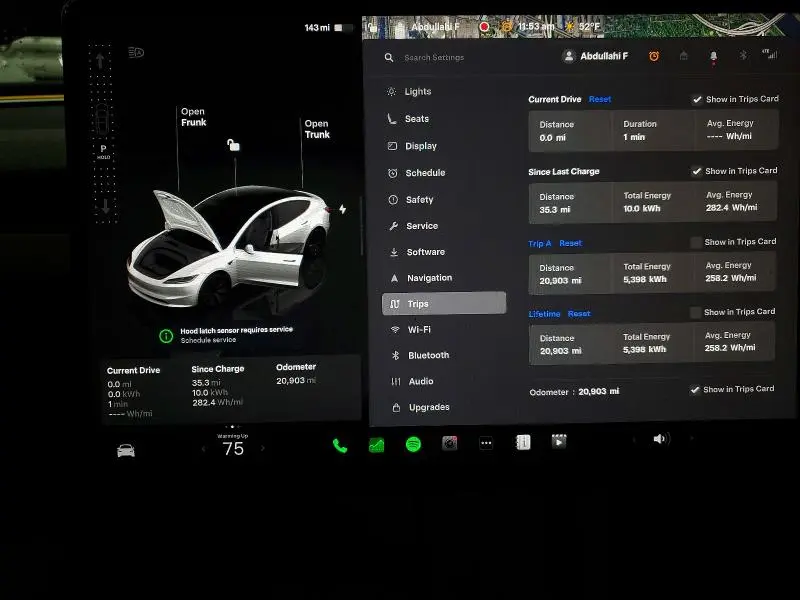The image size is (800, 600).
Task: Tap the green hood latch alert info icon
Action: pos(166,336)
